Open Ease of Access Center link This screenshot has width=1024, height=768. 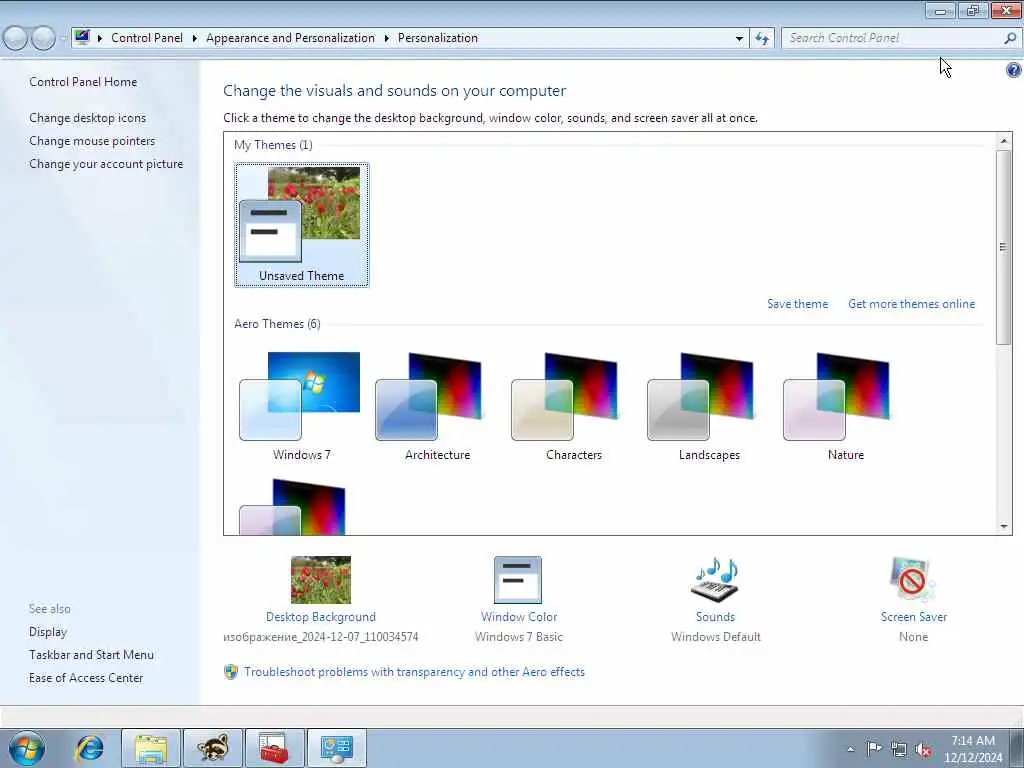coord(86,677)
